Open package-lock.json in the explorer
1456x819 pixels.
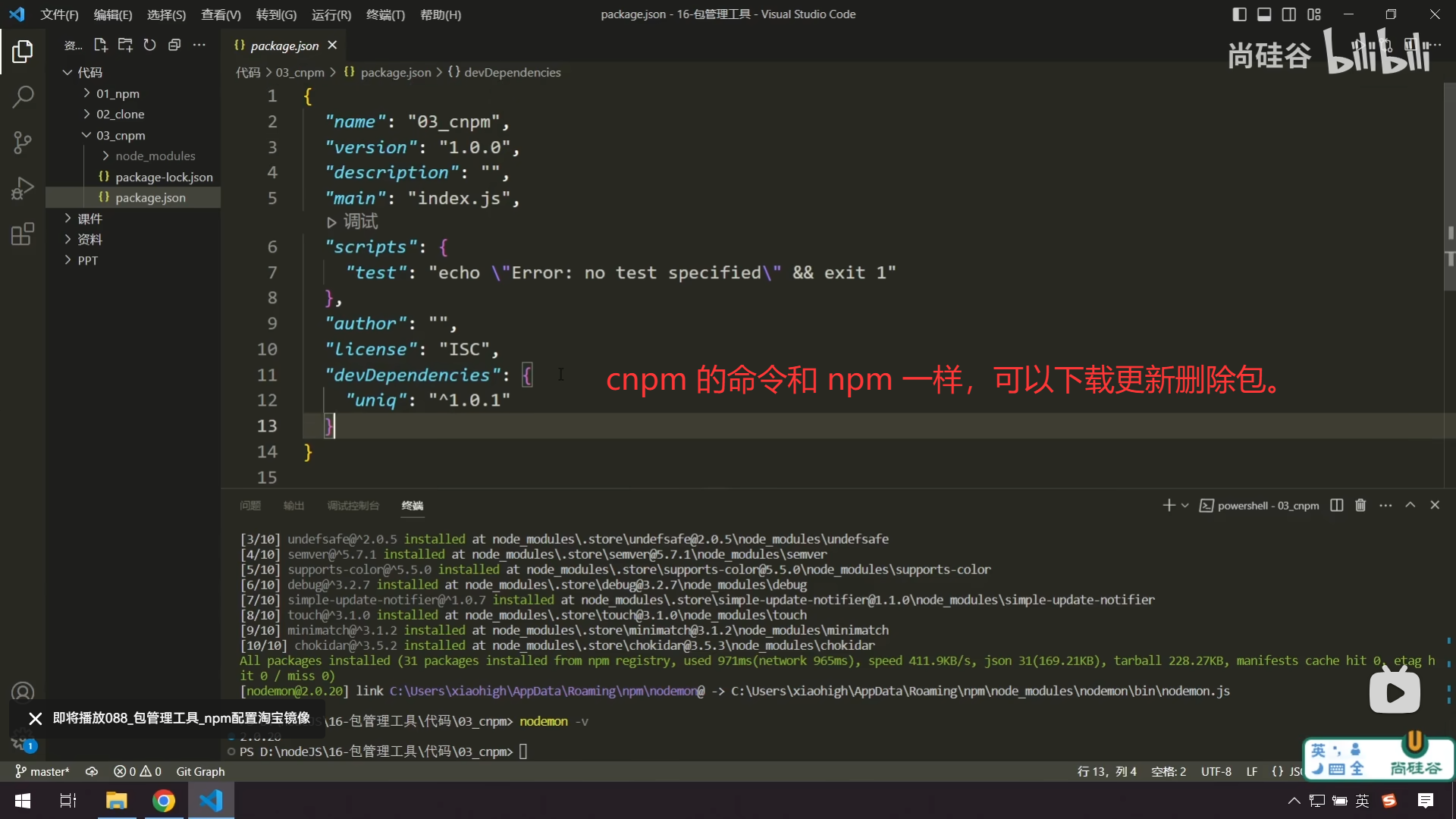[164, 177]
